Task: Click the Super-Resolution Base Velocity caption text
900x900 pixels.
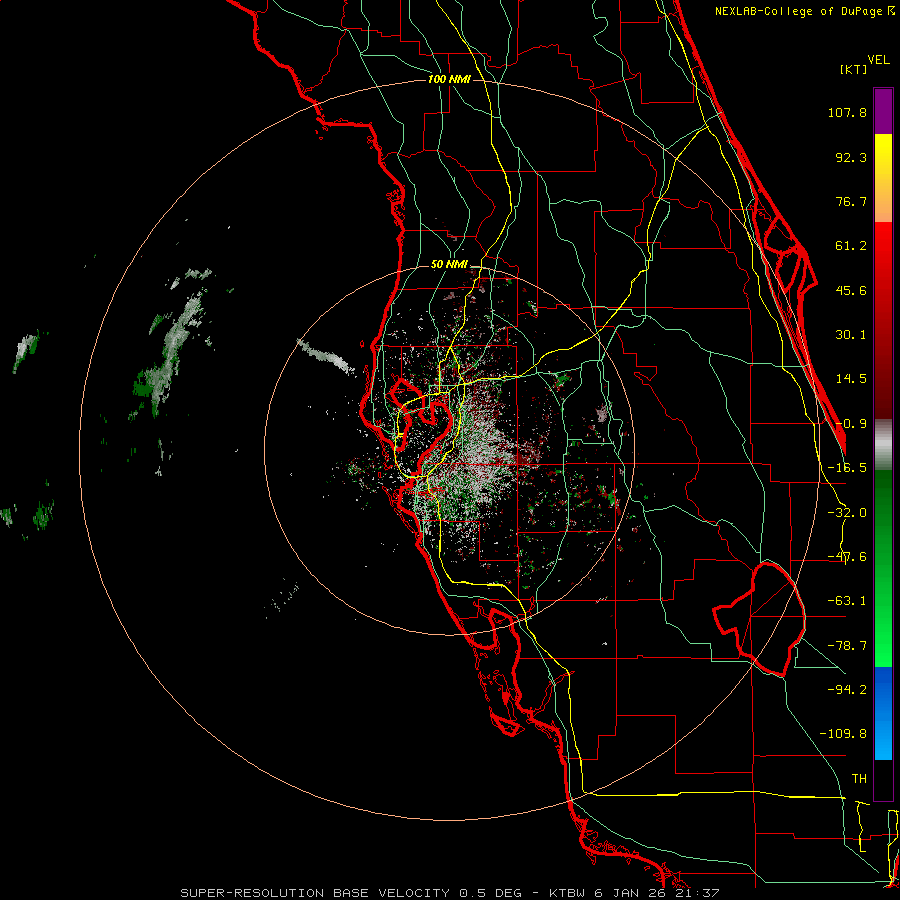Action: [x=449, y=893]
